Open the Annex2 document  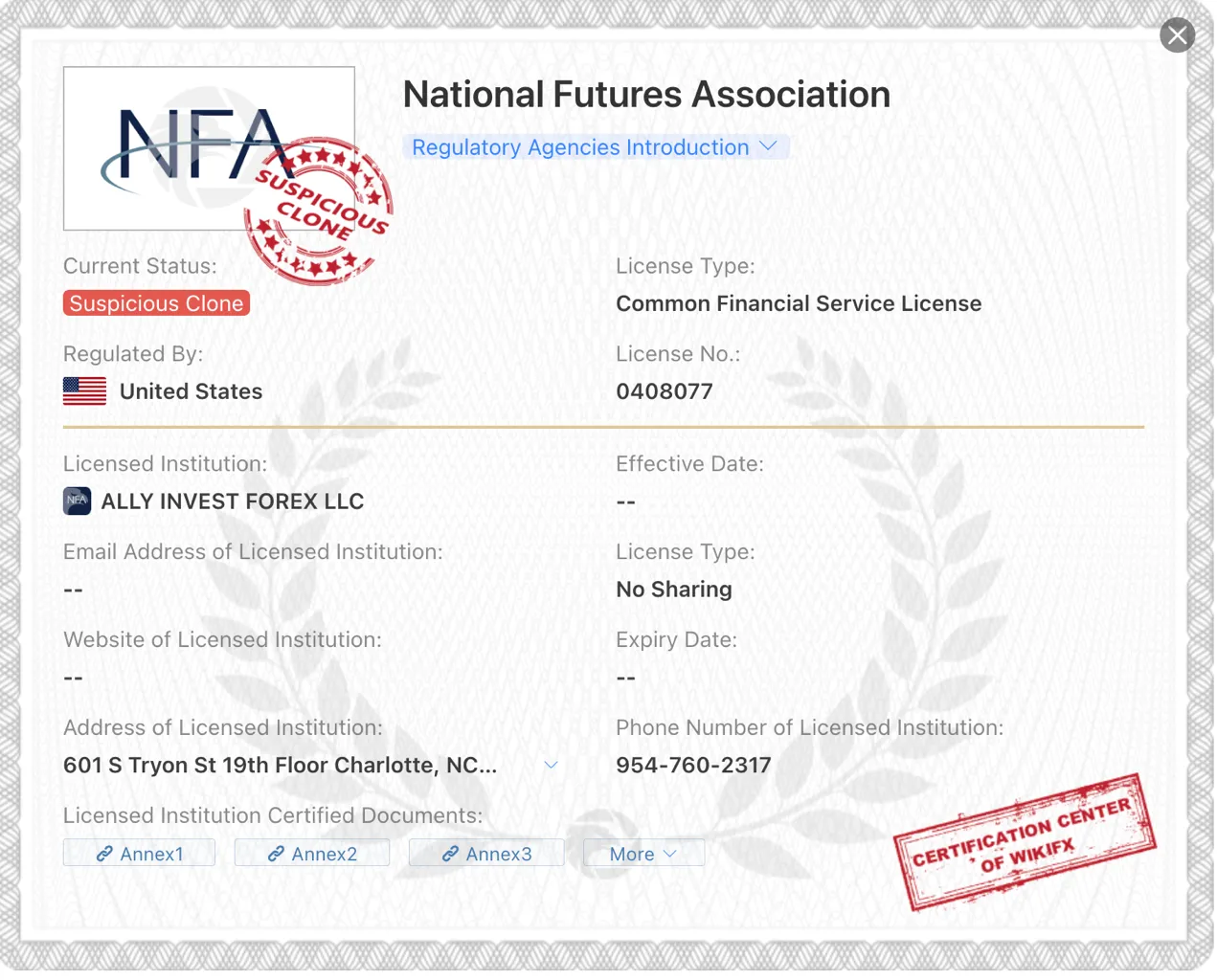[x=312, y=854]
